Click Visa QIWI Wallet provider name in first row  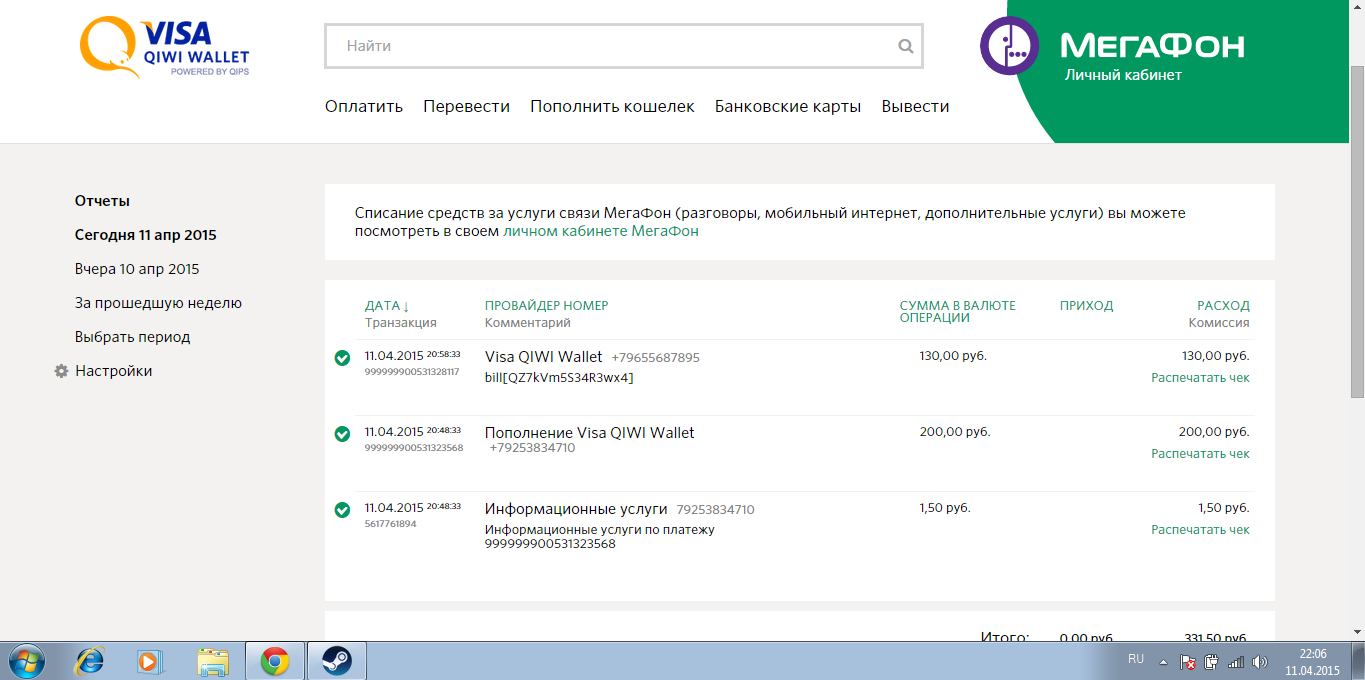544,357
